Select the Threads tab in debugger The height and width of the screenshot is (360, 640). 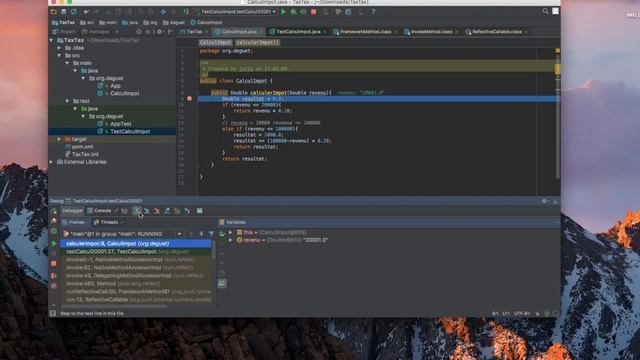point(109,222)
